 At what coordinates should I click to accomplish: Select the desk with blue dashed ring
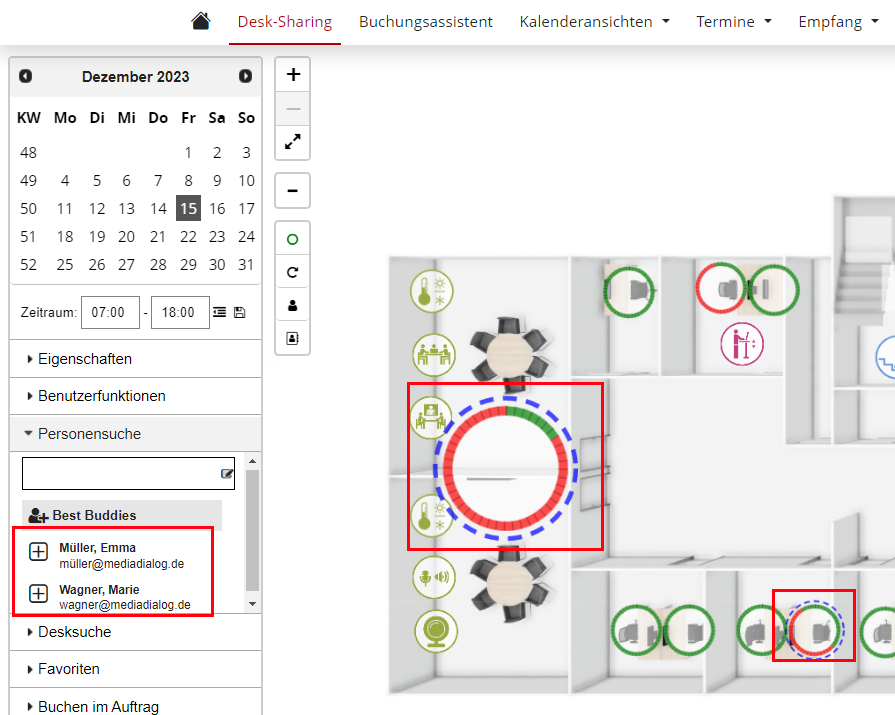[x=815, y=629]
